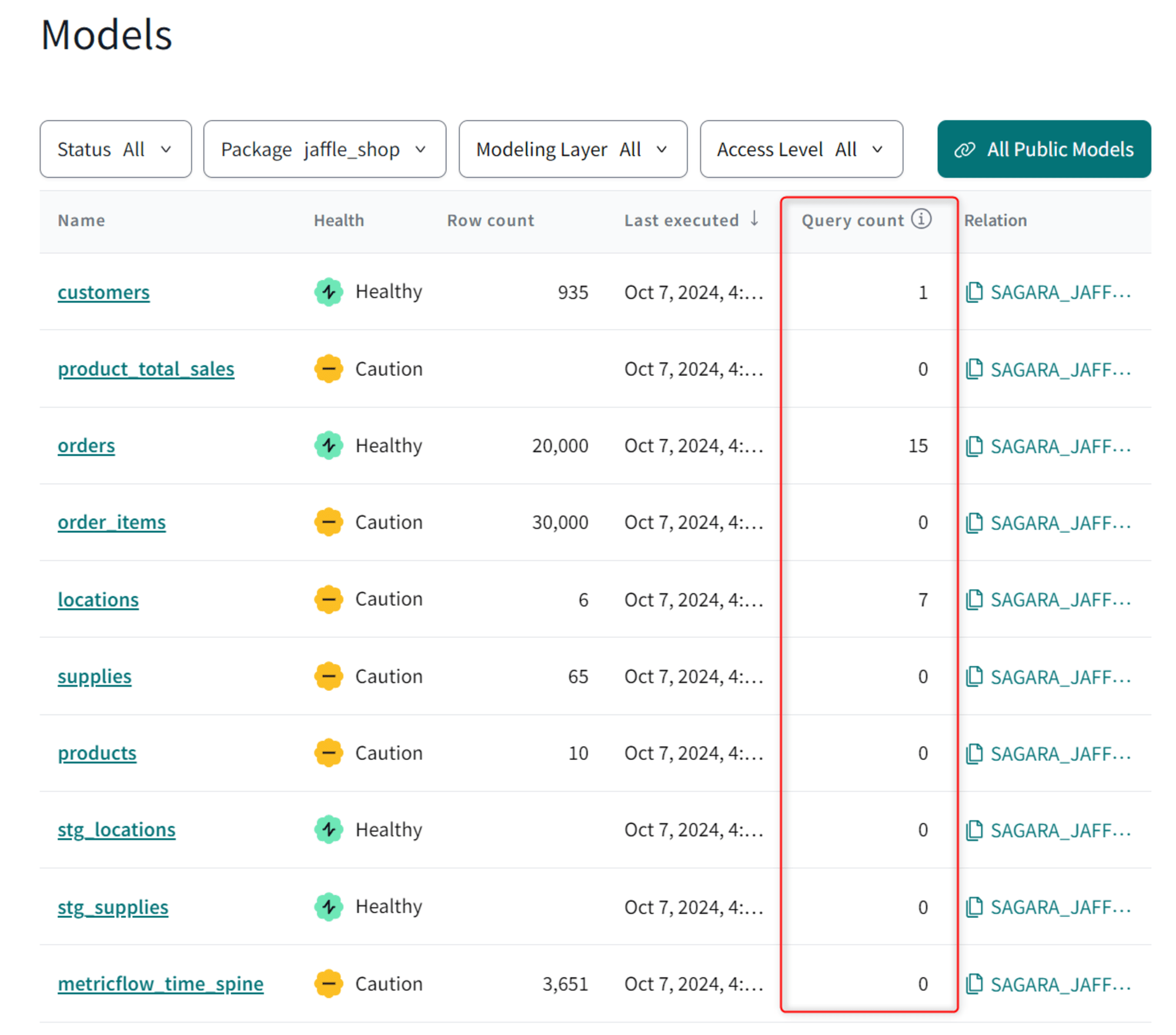Click the Healthy badge icon for customers

[329, 292]
